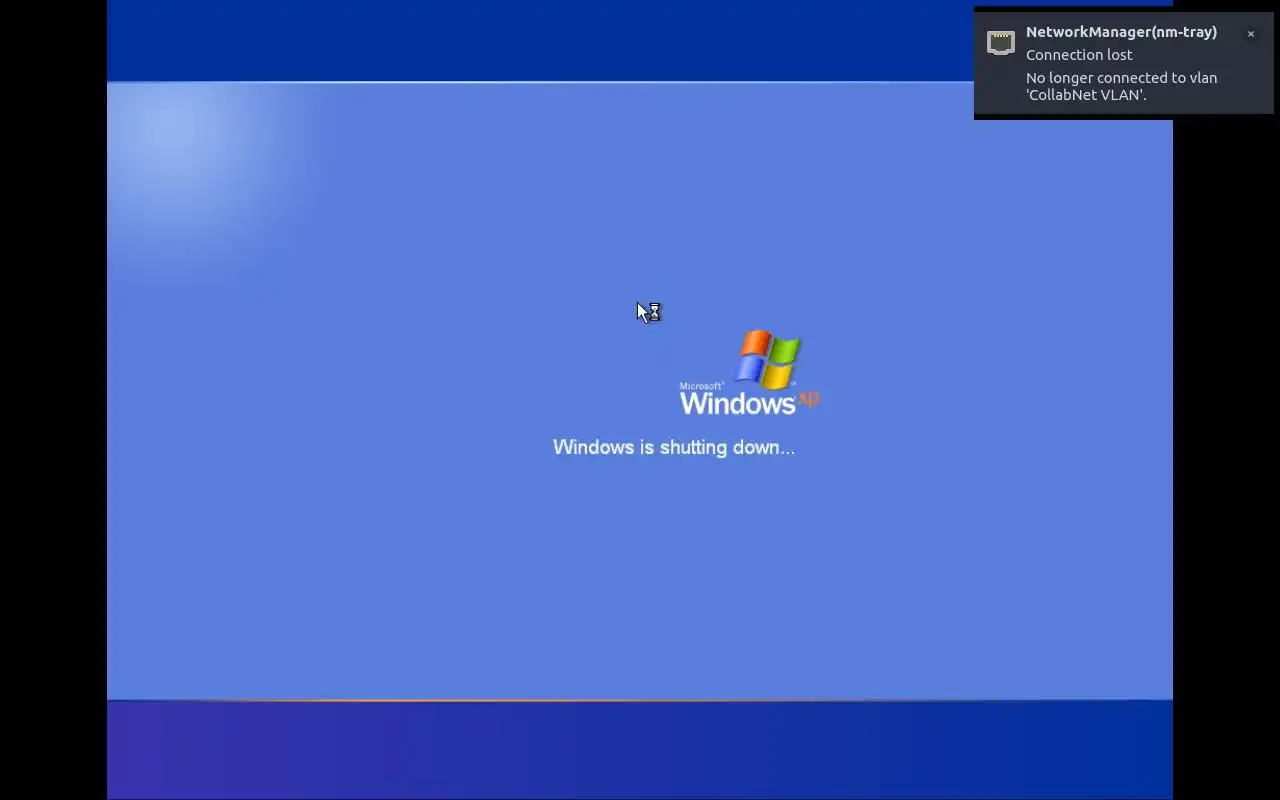The height and width of the screenshot is (800, 1280).
Task: Click the Windows XP flag logo
Action: 768,358
